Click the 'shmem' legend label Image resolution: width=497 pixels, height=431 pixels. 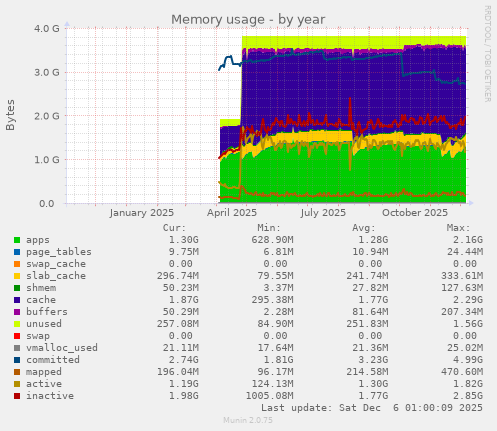tap(41, 288)
